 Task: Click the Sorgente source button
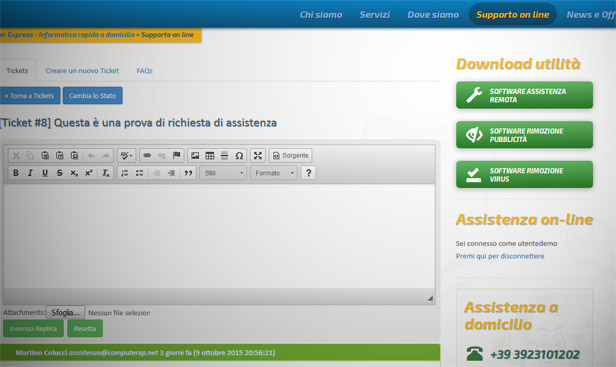click(291, 156)
